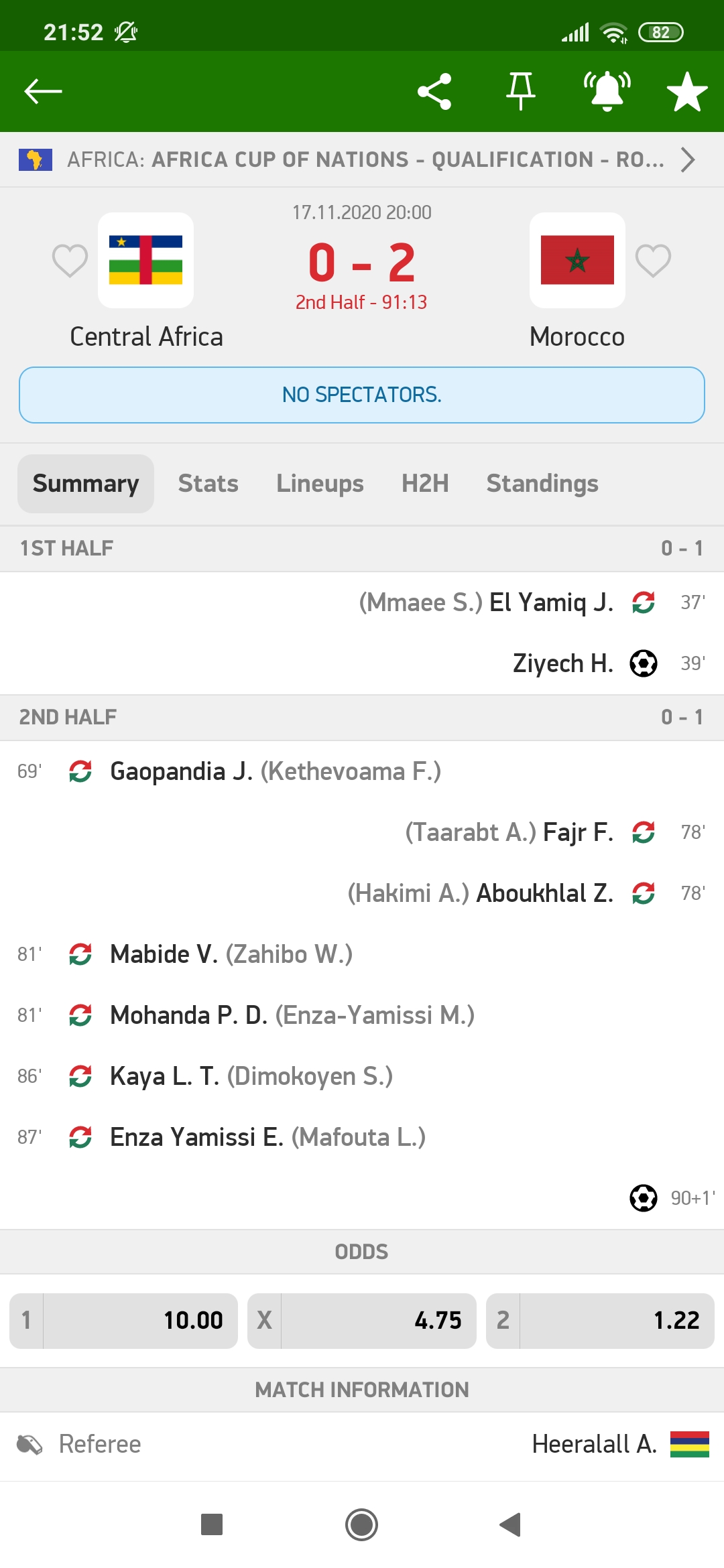Open Morocco team flag logo
Image resolution: width=724 pixels, height=1568 pixels.
577,260
